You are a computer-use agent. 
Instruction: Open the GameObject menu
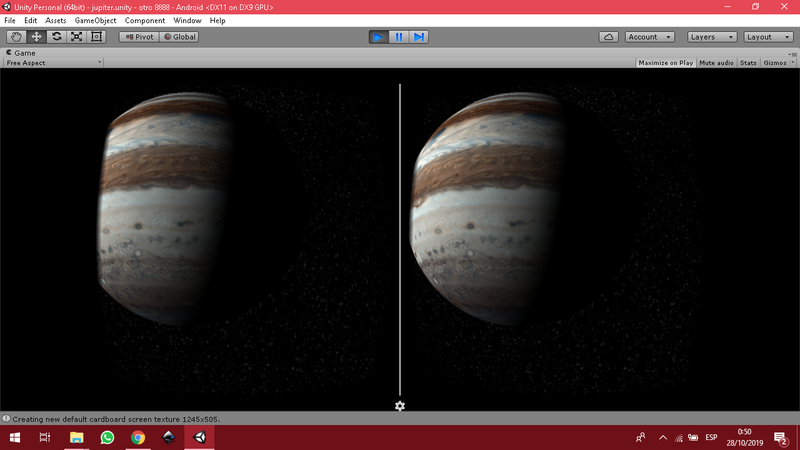[x=95, y=20]
